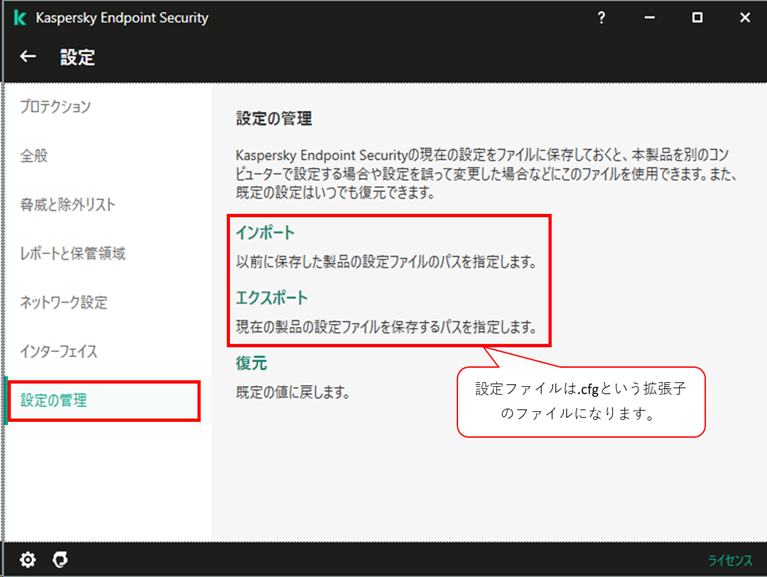Click the 設定の管理 heading text

click(x=274, y=118)
